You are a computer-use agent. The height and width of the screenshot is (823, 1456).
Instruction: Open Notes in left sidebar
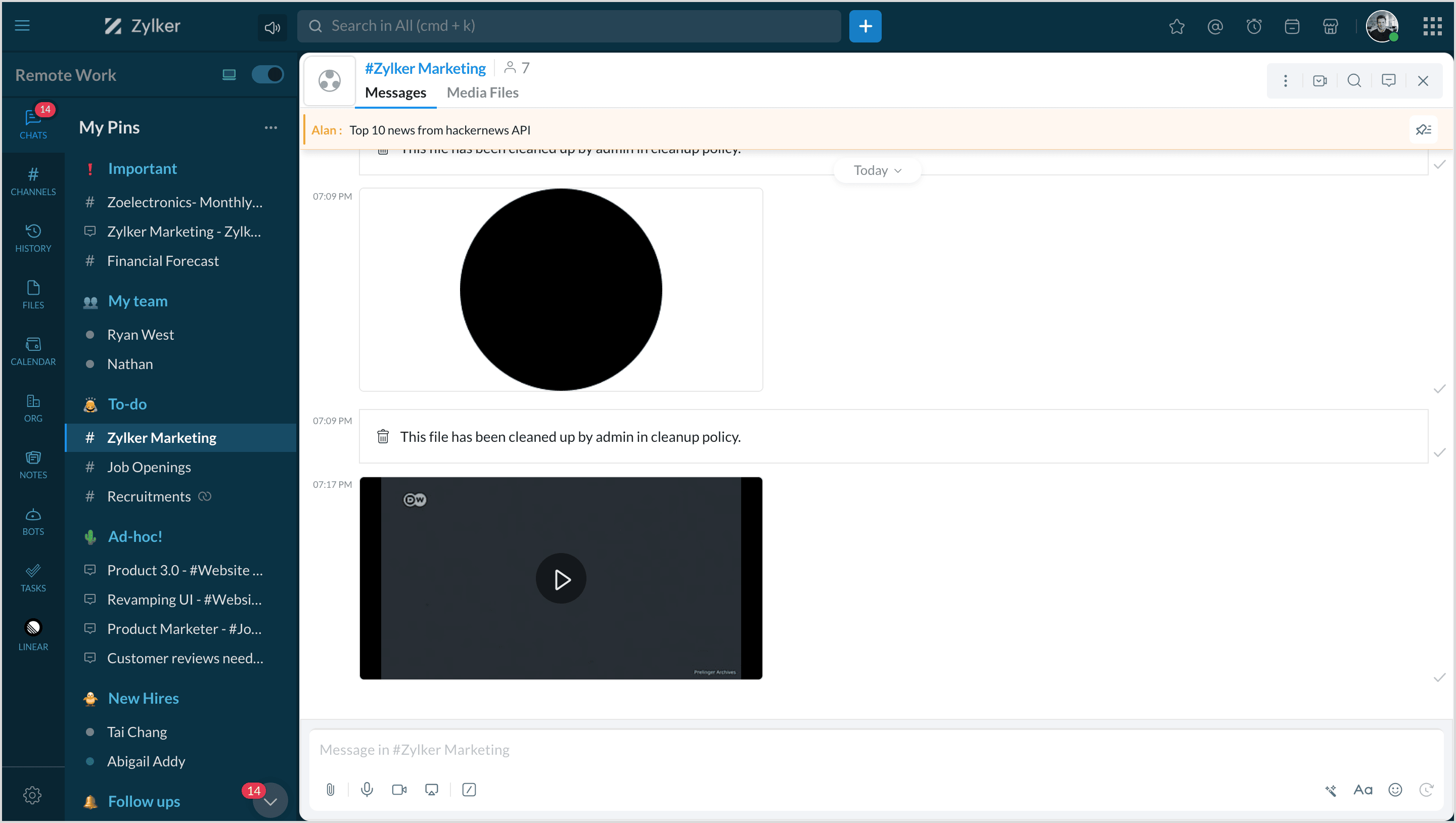click(33, 464)
